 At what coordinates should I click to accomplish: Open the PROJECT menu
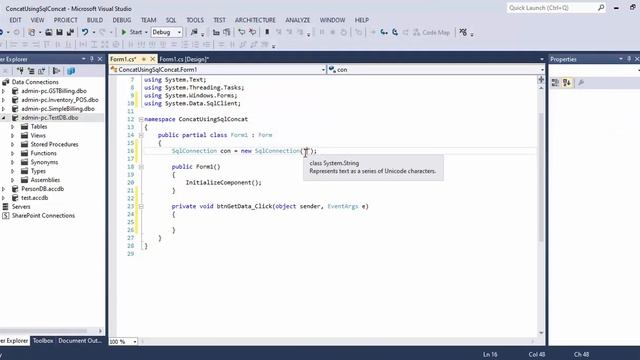pyautogui.click(x=65, y=20)
